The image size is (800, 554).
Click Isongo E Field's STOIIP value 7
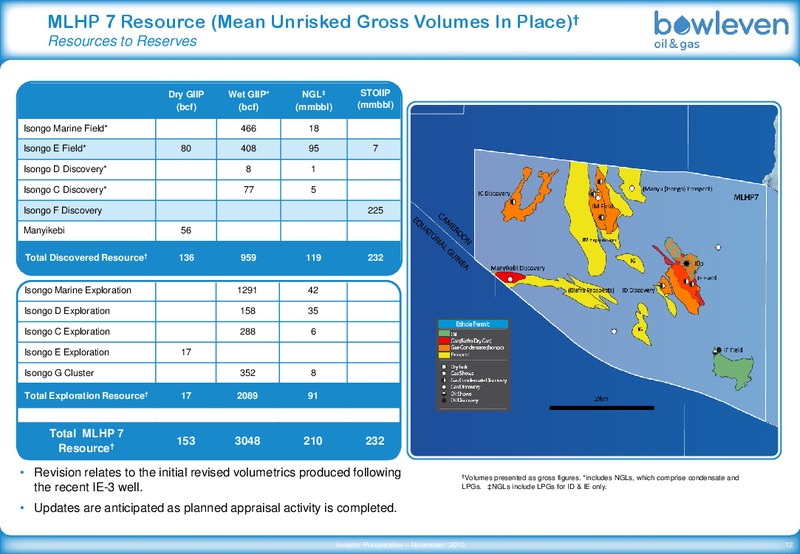(x=376, y=148)
